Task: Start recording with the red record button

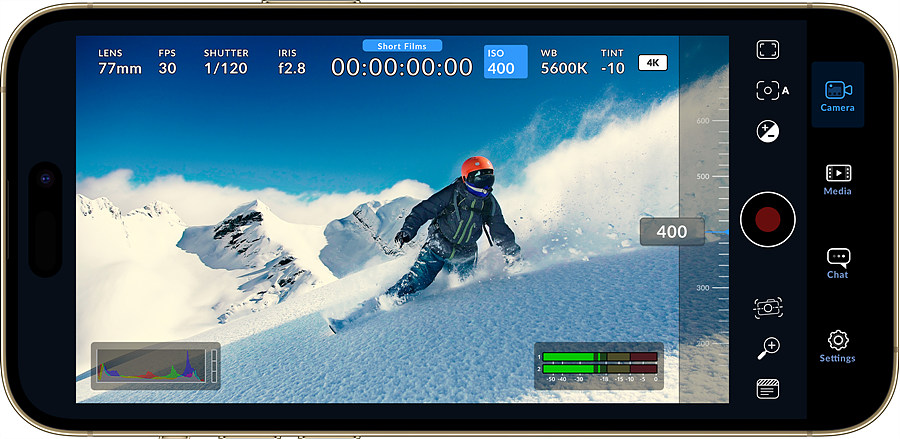Action: [767, 219]
